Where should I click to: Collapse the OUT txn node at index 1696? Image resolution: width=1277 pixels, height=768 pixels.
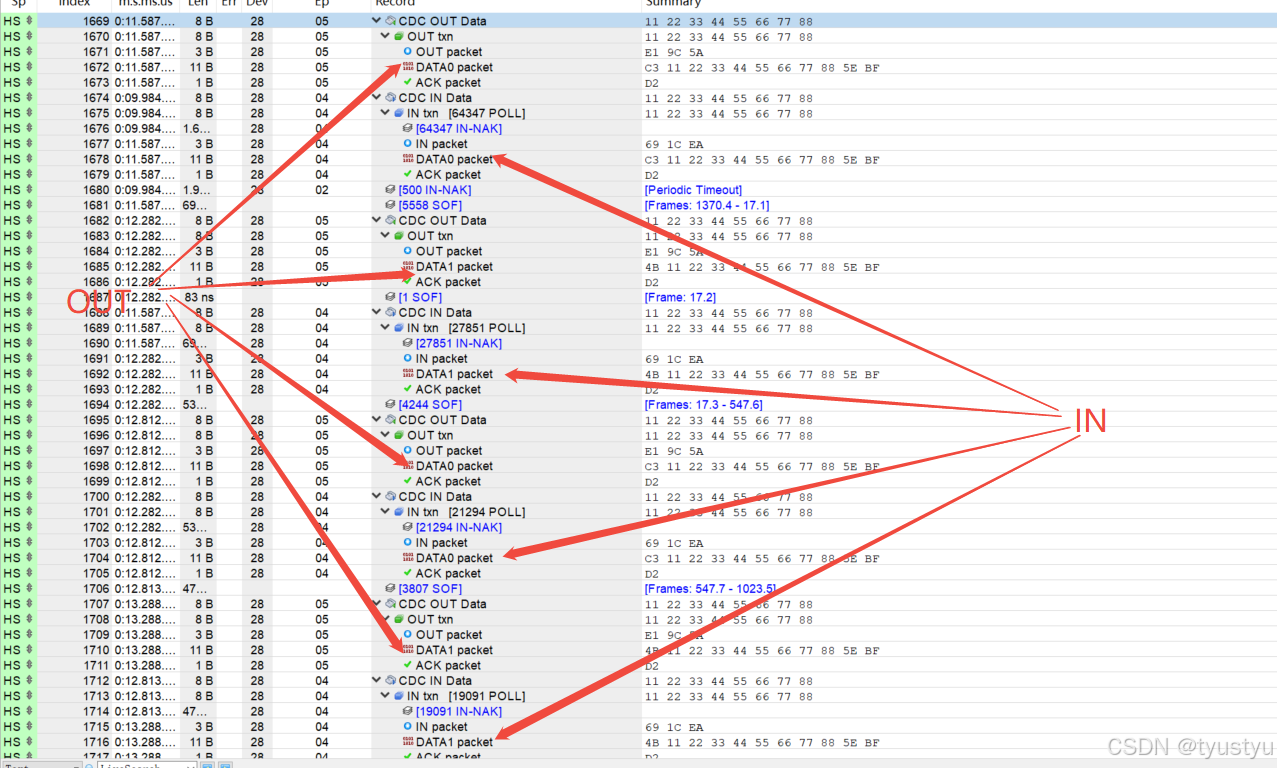[386, 435]
